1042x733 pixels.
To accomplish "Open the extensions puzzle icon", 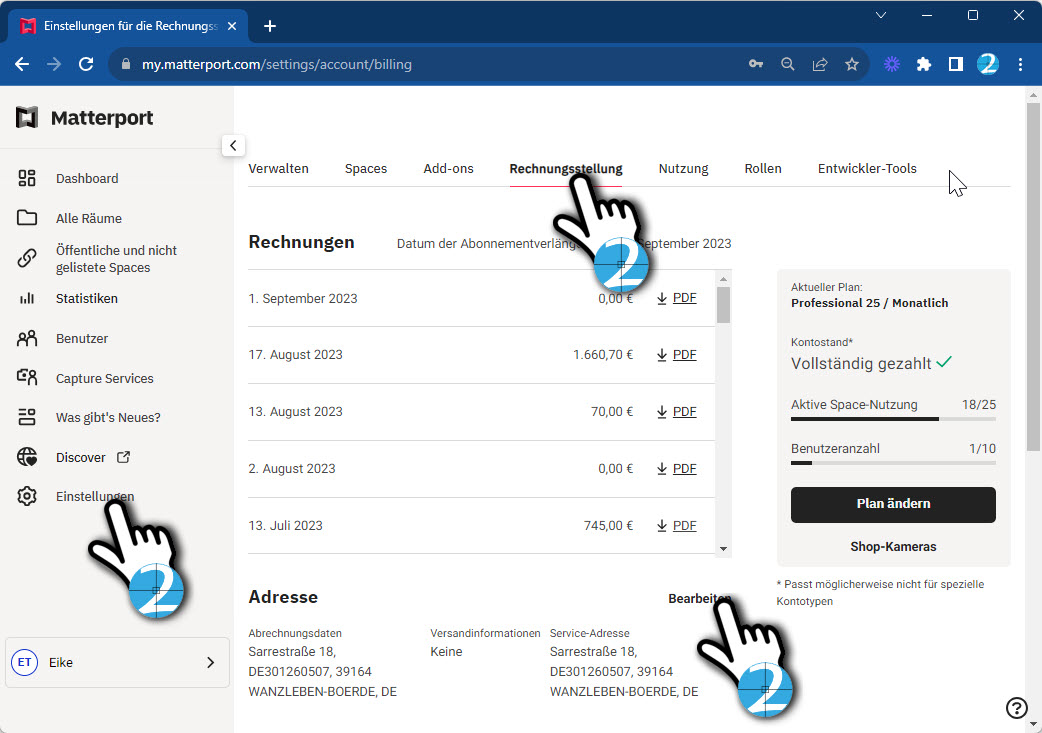I will point(924,64).
